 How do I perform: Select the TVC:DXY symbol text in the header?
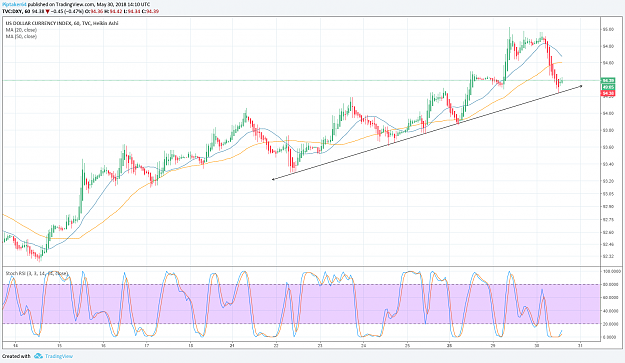(12, 11)
